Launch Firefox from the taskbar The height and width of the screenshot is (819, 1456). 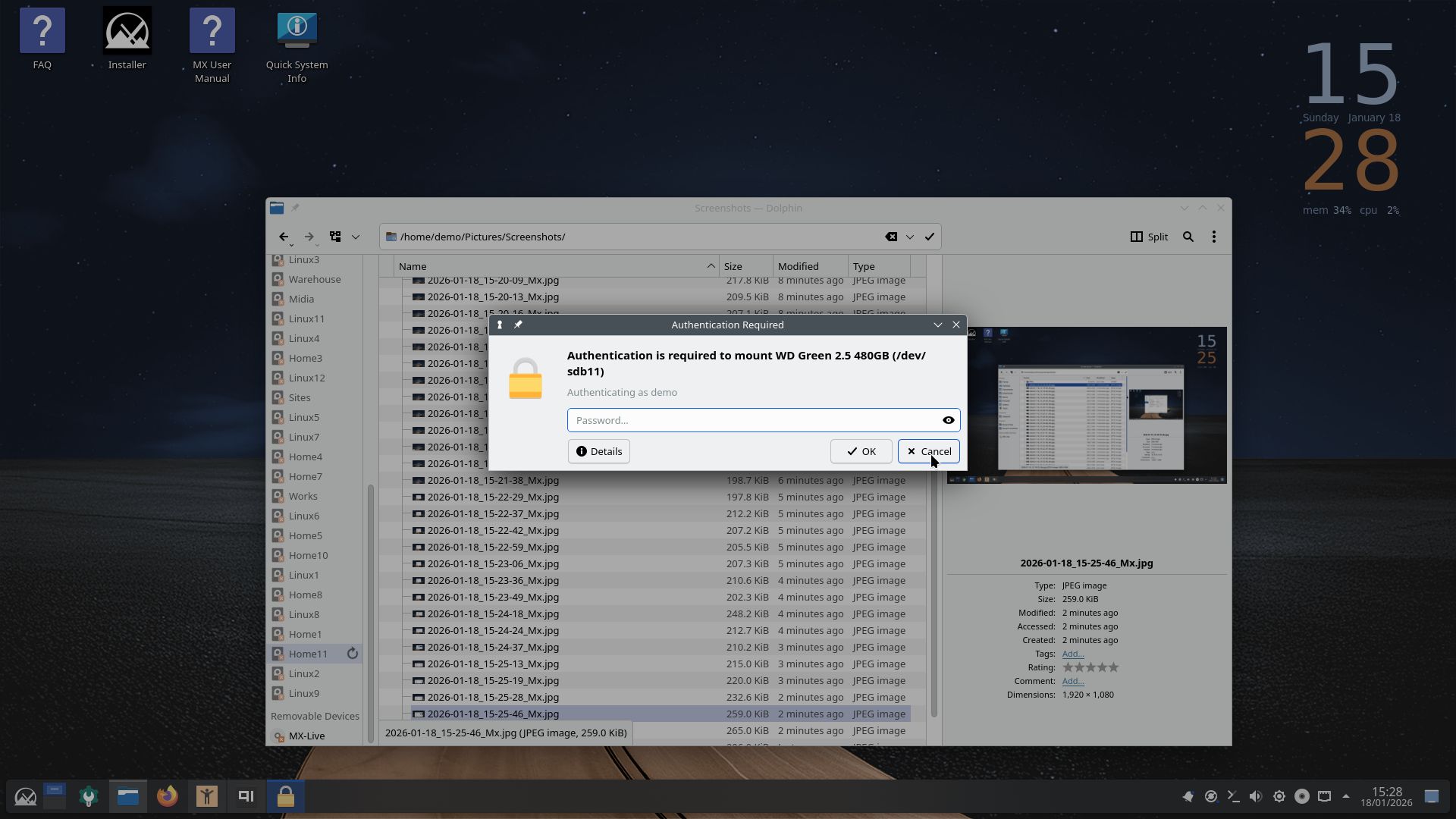tap(167, 796)
